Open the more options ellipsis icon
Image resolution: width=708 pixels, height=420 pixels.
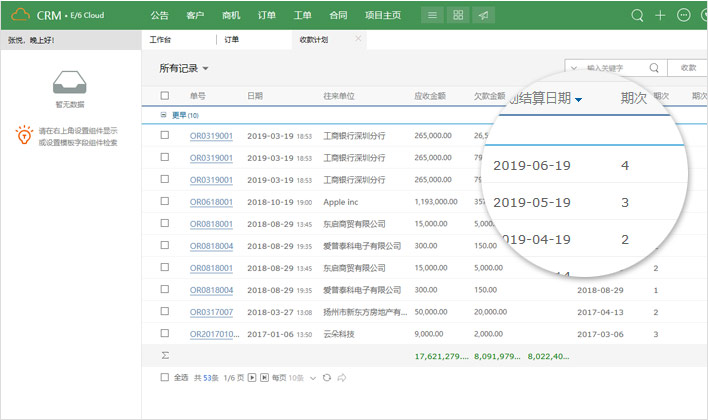tap(684, 15)
